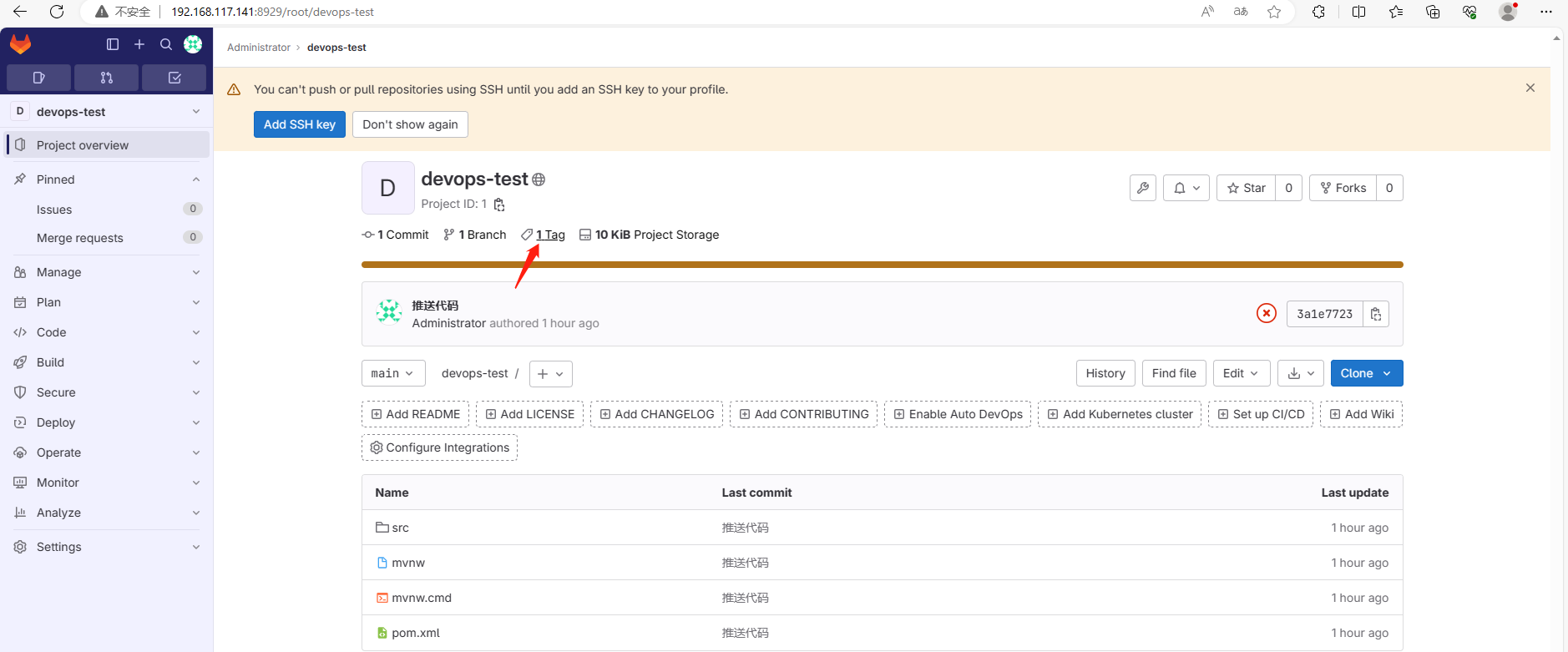Image resolution: width=1568 pixels, height=652 pixels.
Task: Refresh the browser page
Action: click(x=57, y=12)
